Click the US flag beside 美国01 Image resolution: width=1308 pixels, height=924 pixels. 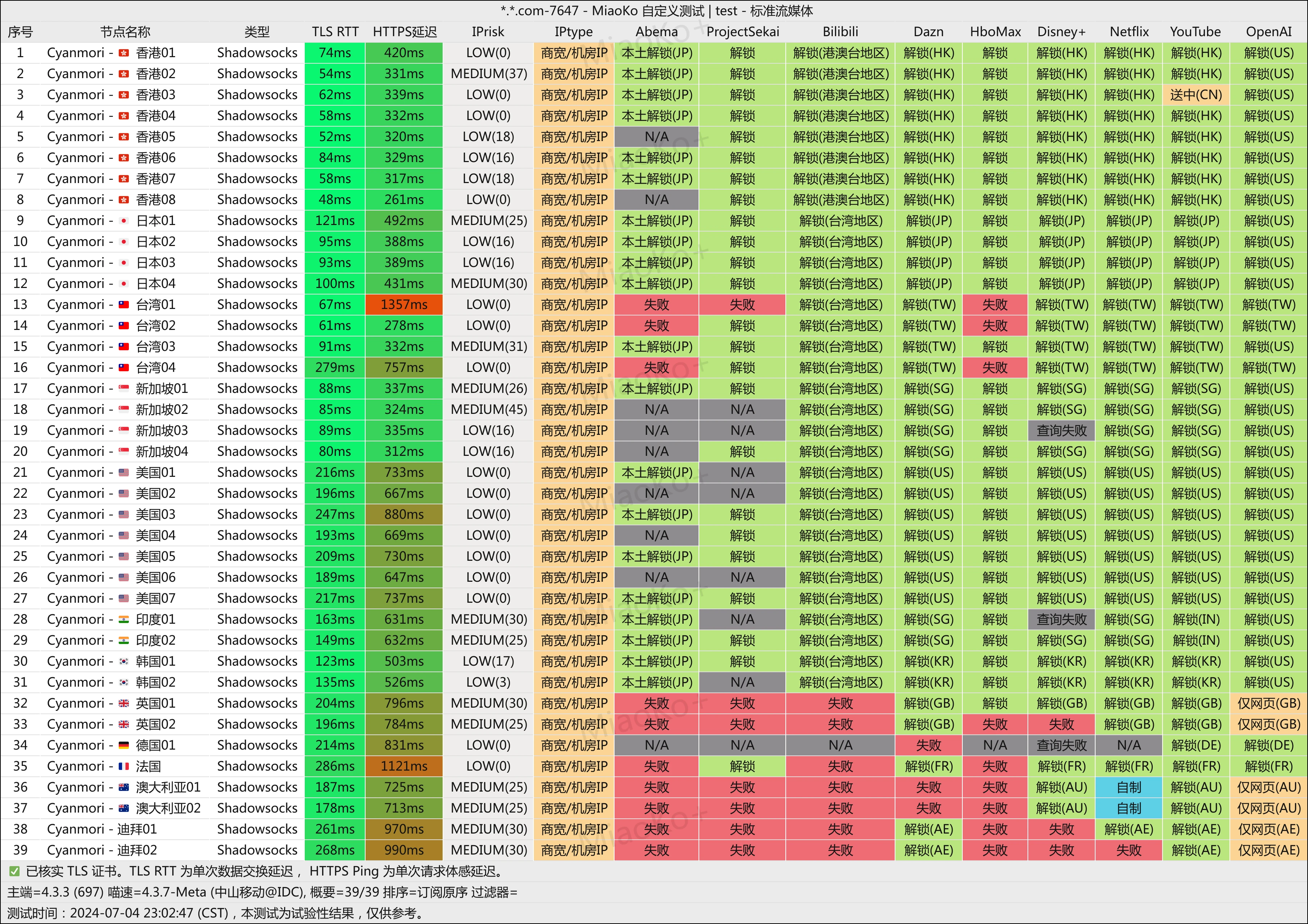point(124,472)
